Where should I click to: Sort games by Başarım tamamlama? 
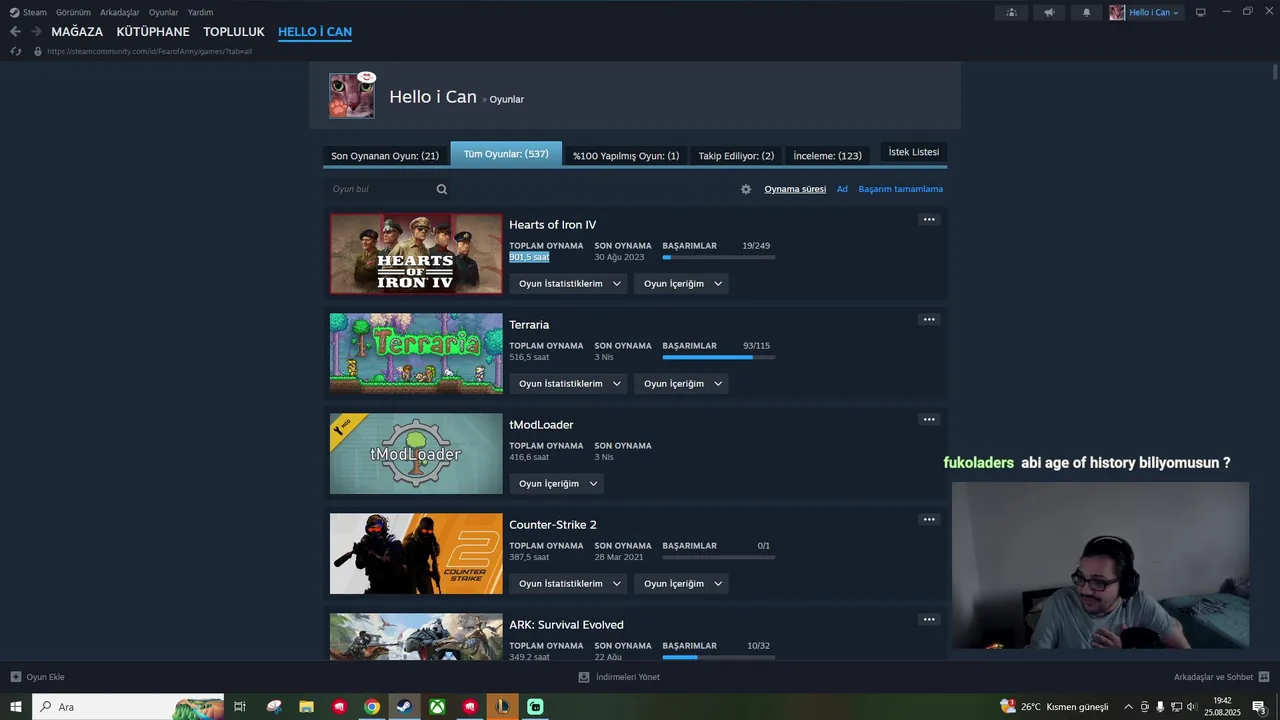901,189
